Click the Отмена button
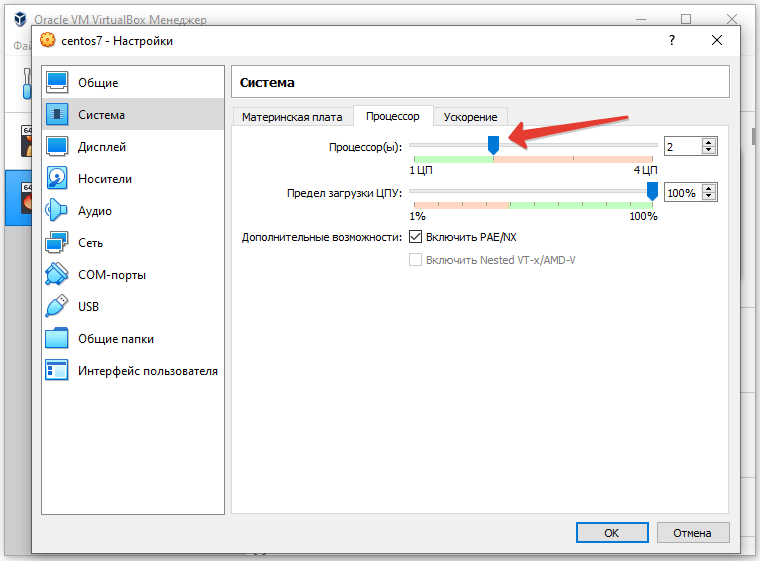Viewport: 760px width, 561px height. coord(691,533)
